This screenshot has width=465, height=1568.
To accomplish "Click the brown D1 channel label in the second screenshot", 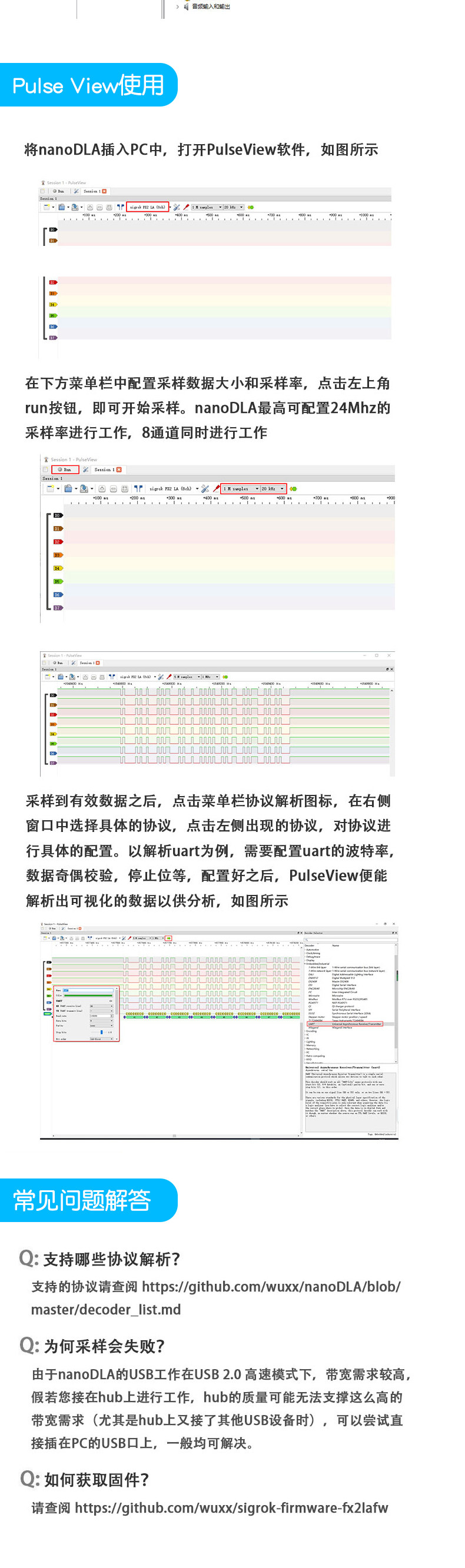I will 58,529.
